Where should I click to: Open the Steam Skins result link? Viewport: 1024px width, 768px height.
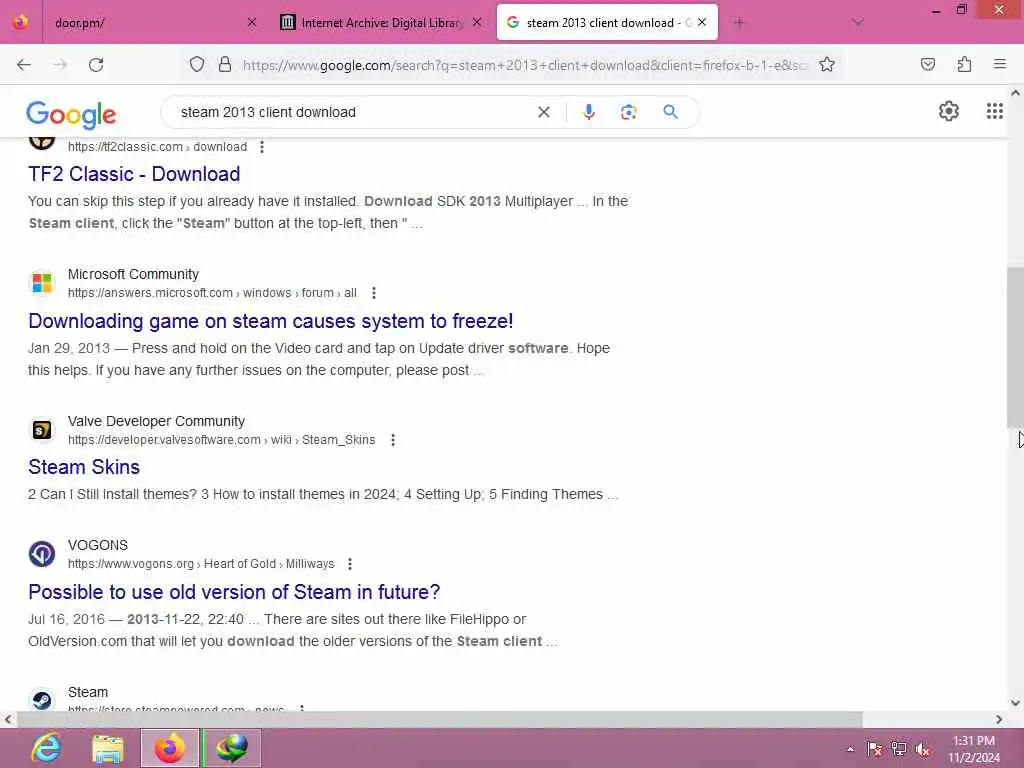pyautogui.click(x=84, y=467)
